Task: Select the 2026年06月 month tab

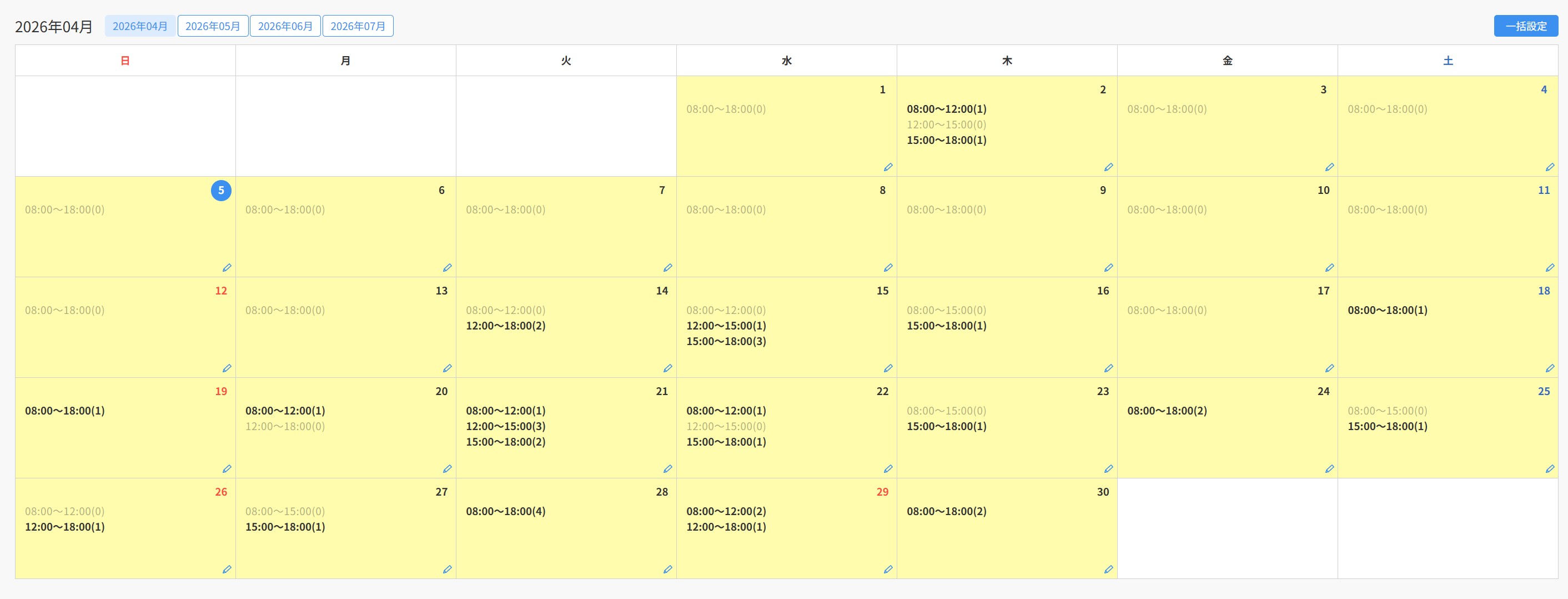Action: (x=285, y=26)
